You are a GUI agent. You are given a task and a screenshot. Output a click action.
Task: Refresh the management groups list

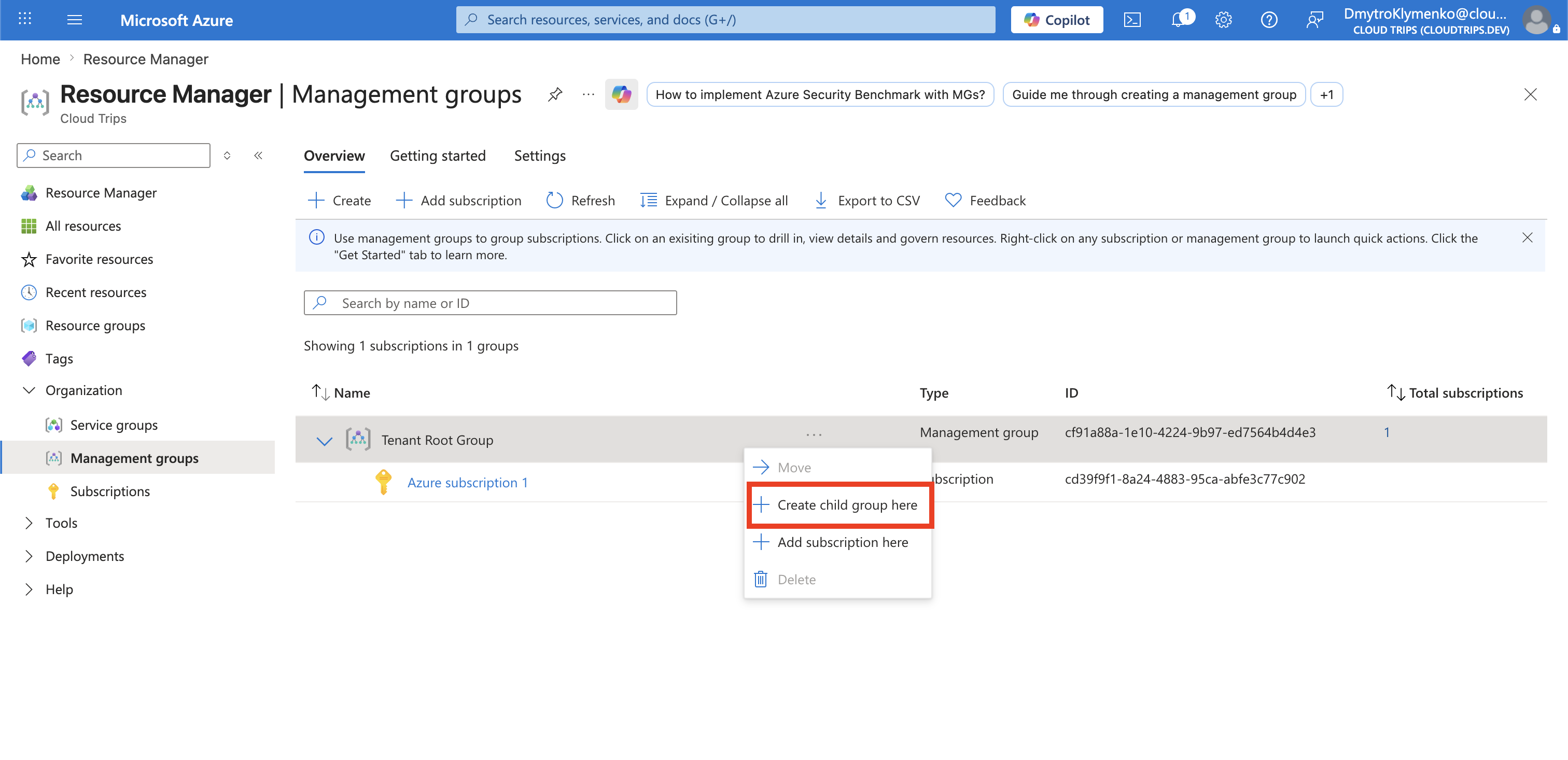point(581,201)
